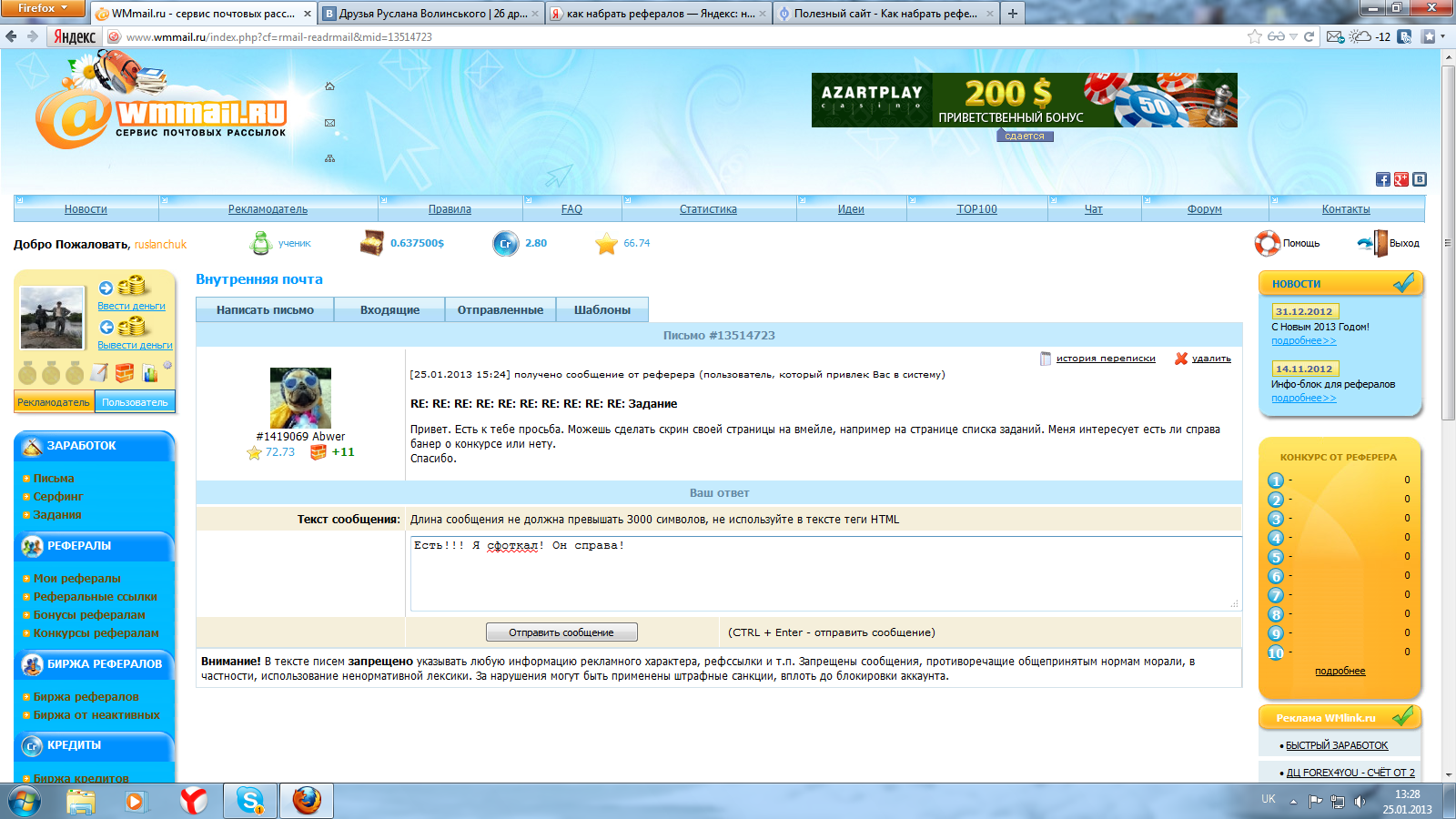
Task: Click the weather icon in Firefox toolbar
Action: (1360, 36)
